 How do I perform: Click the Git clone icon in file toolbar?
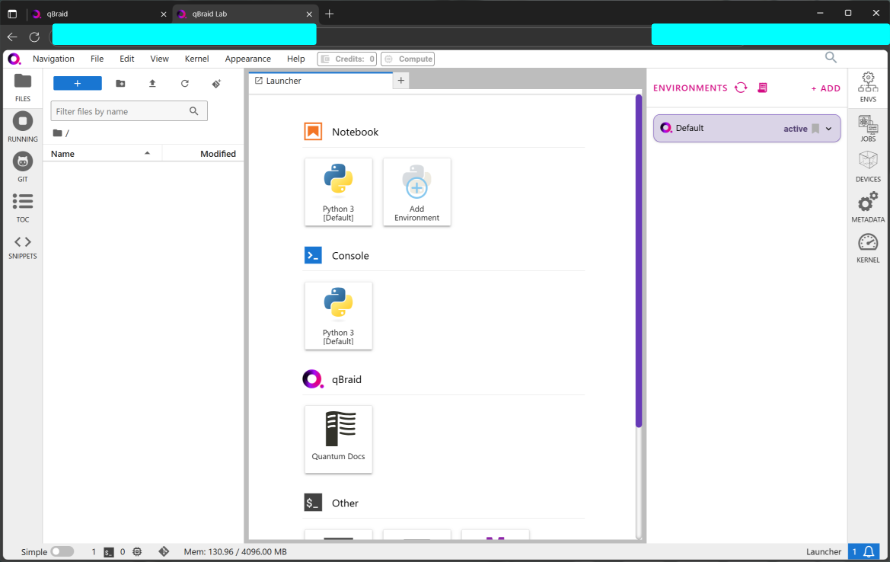[216, 83]
